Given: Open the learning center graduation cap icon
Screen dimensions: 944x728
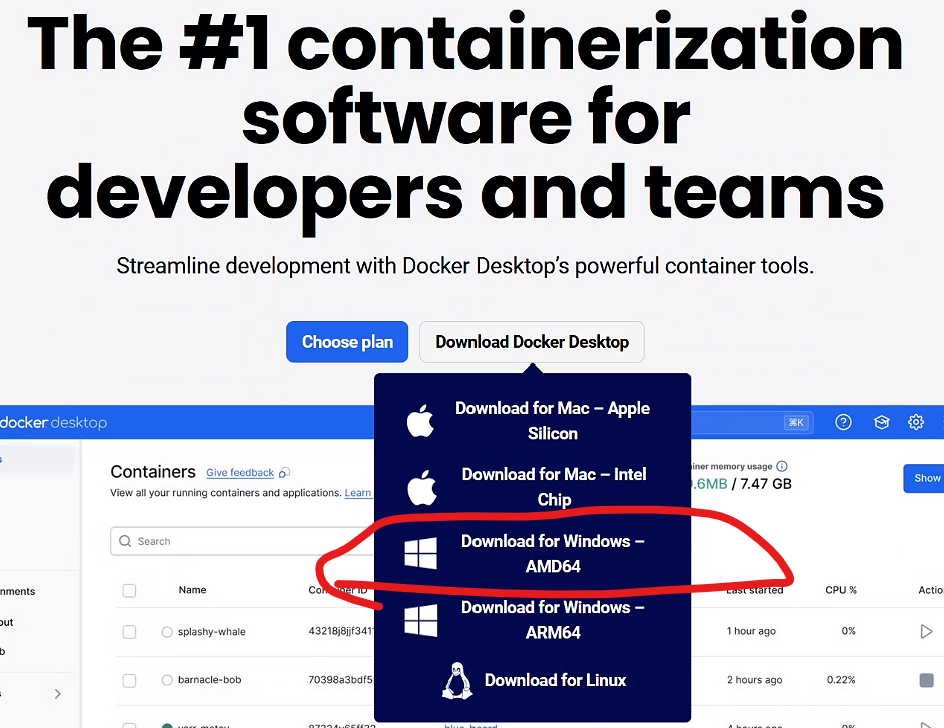Looking at the screenshot, I should point(881,422).
